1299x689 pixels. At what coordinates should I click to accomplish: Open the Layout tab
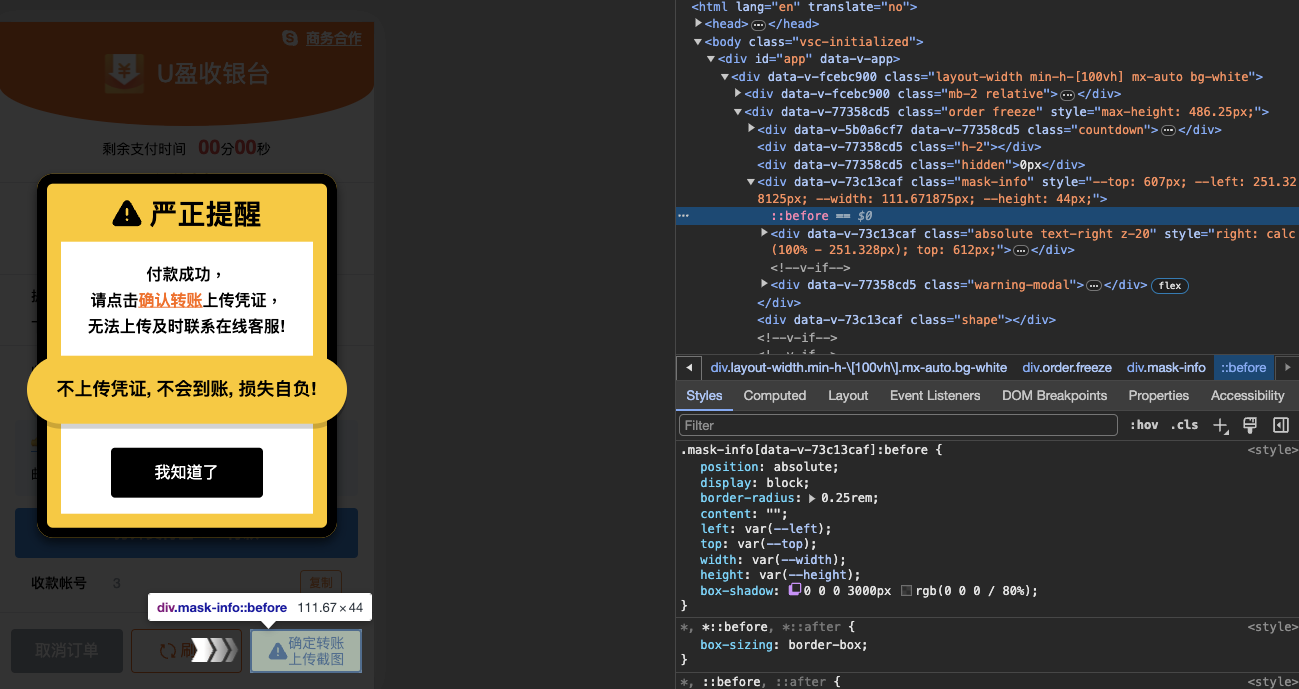848,395
